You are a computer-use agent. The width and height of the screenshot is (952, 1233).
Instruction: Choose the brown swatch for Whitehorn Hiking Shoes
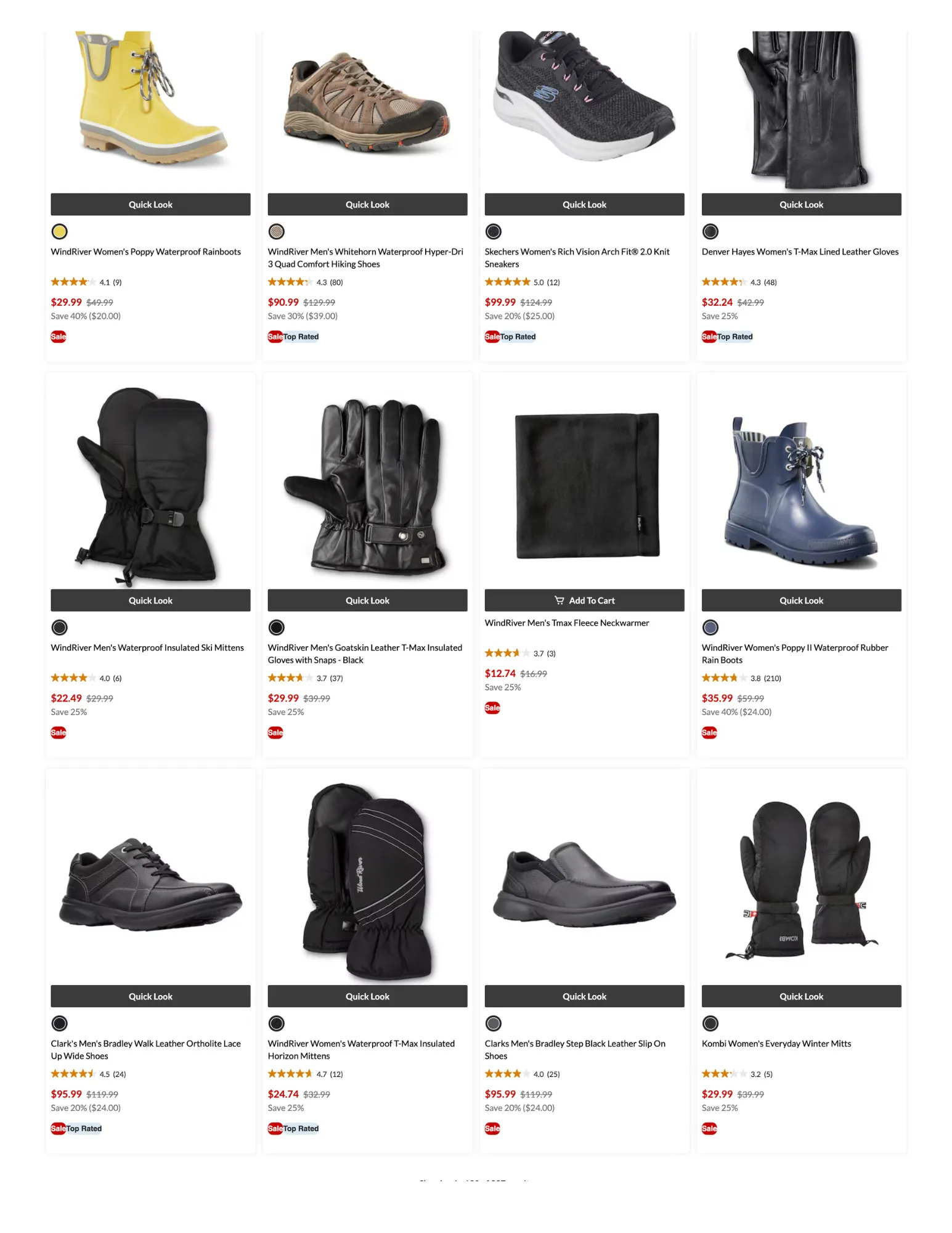[277, 232]
